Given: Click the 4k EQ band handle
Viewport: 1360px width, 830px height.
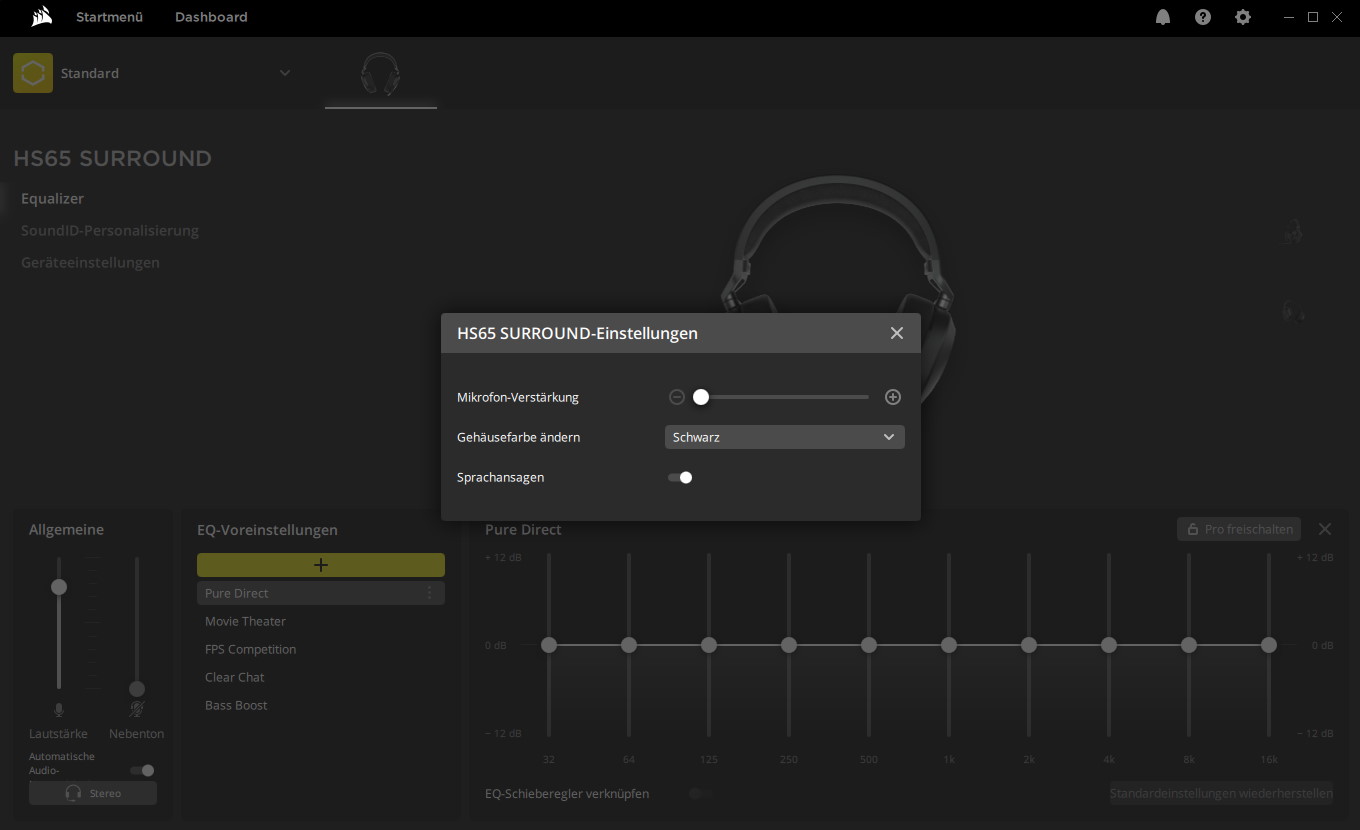Looking at the screenshot, I should [1109, 645].
